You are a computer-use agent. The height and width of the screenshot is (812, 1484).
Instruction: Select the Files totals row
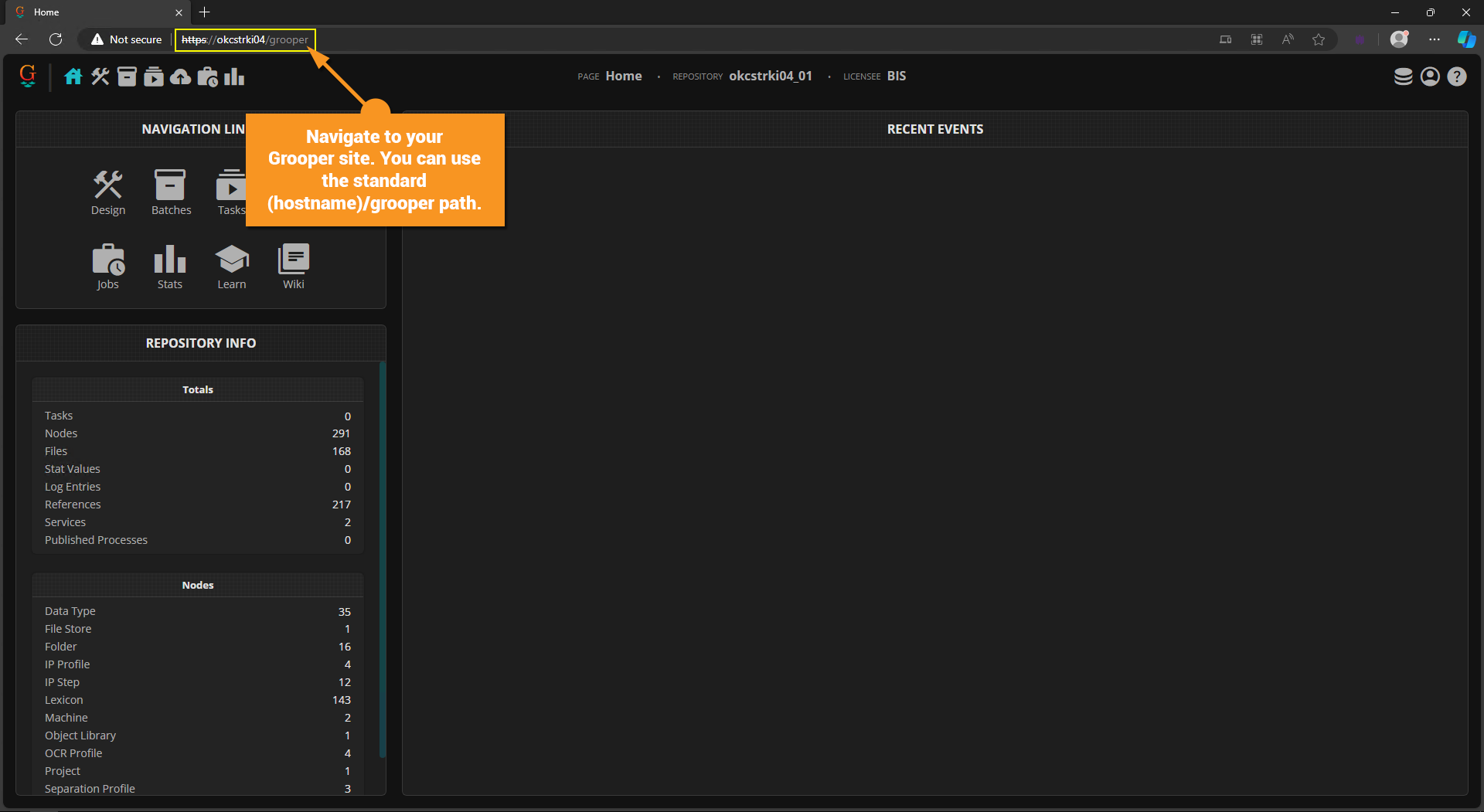point(198,451)
